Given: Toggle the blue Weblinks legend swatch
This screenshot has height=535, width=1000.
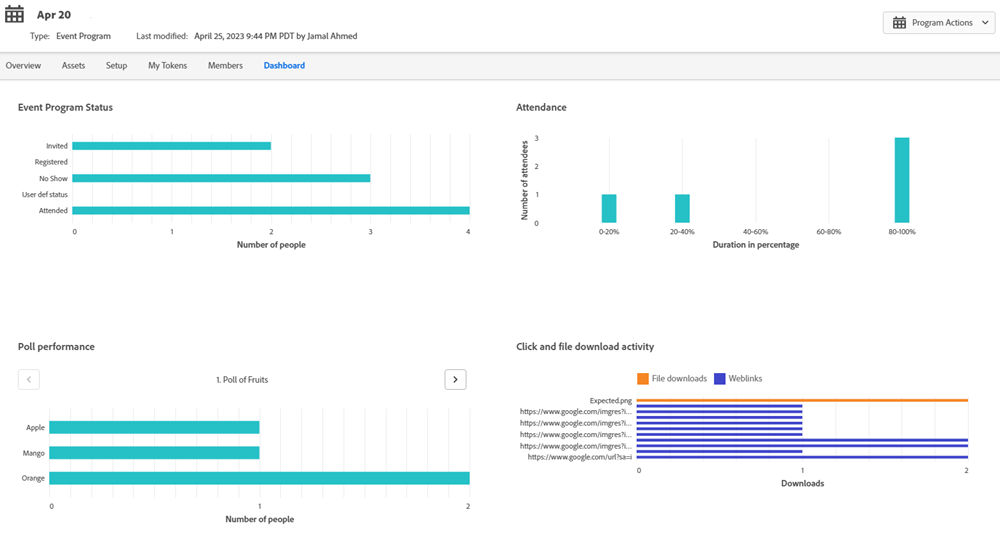Looking at the screenshot, I should (x=719, y=379).
